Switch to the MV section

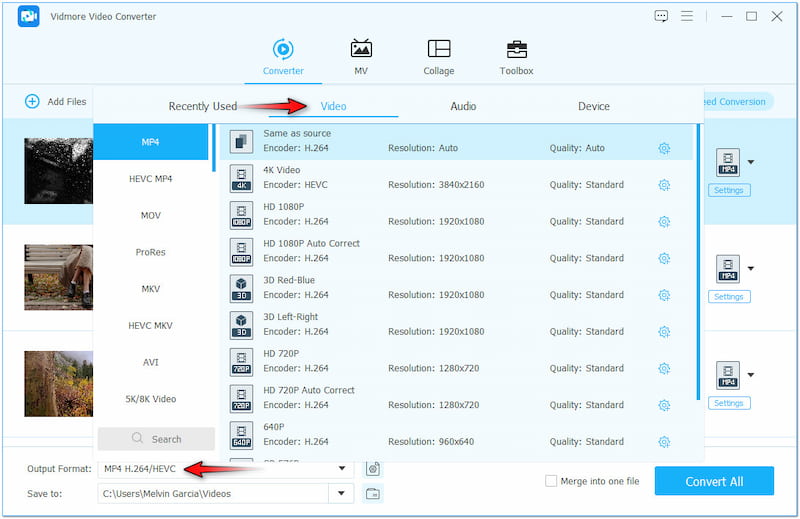pyautogui.click(x=360, y=50)
